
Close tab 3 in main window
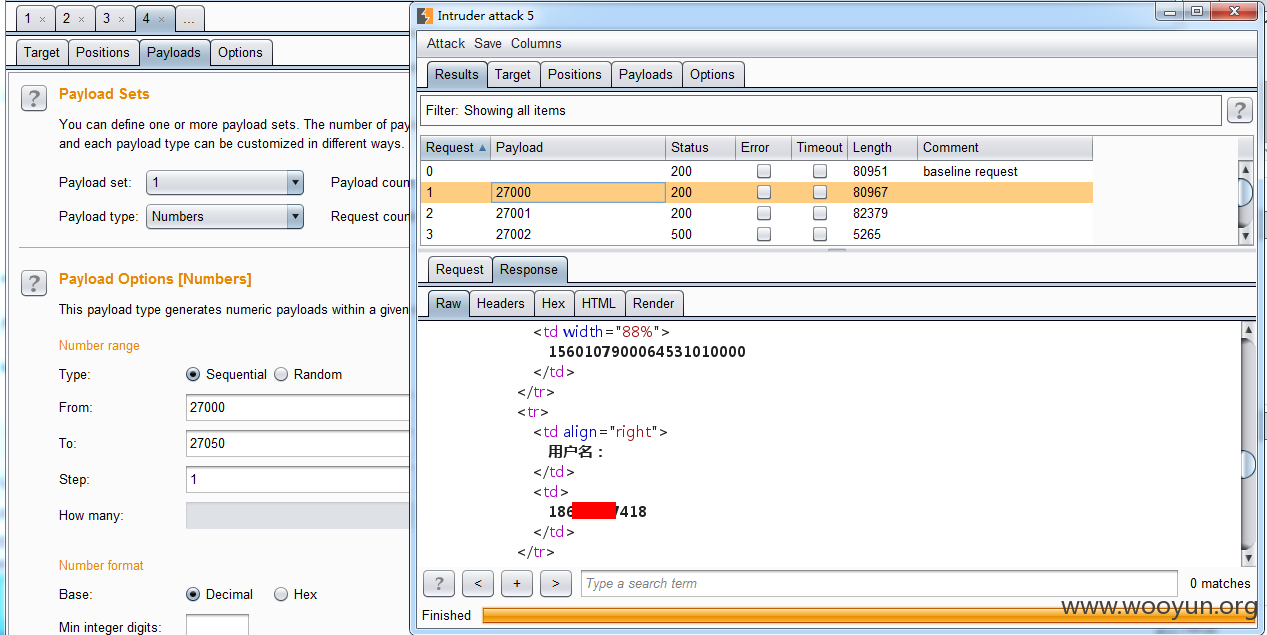click(121, 19)
